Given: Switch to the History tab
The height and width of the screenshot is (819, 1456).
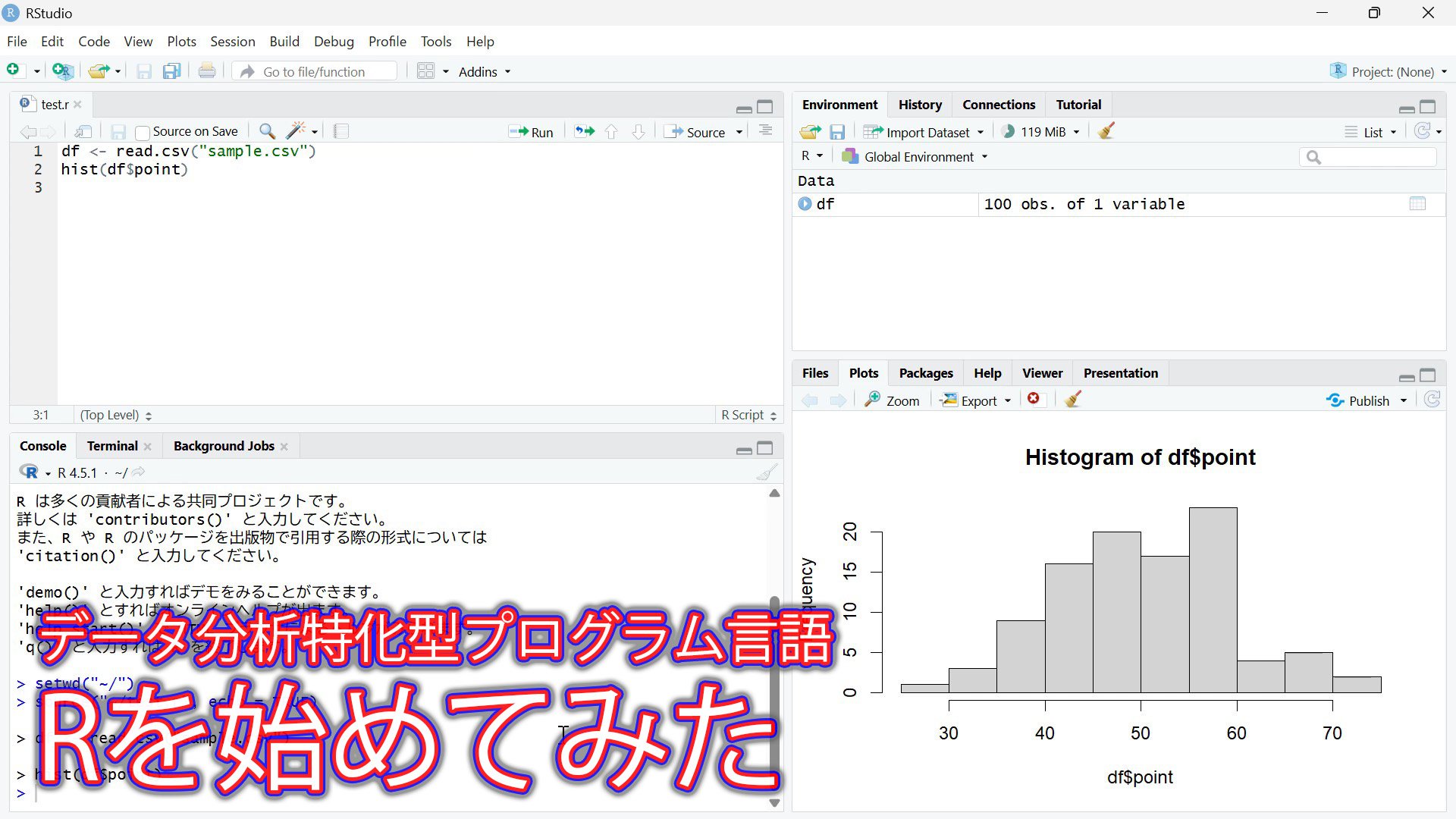Looking at the screenshot, I should click(920, 105).
